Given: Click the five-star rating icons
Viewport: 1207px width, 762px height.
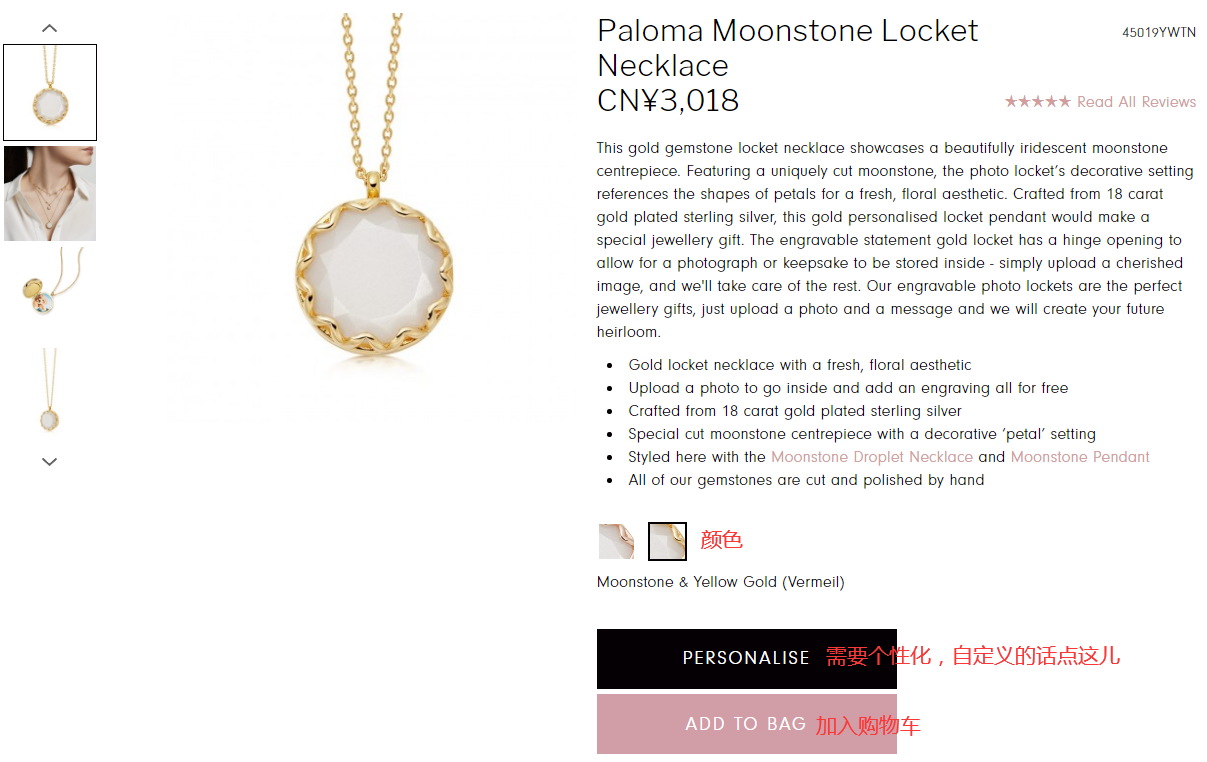Looking at the screenshot, I should coord(1038,102).
